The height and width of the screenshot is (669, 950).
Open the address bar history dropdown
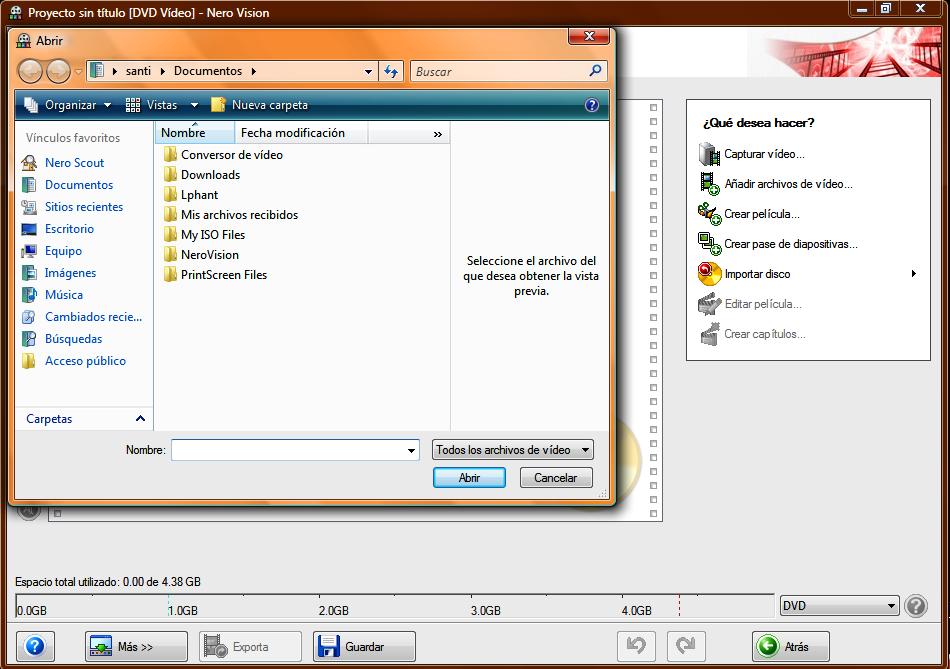(x=368, y=72)
